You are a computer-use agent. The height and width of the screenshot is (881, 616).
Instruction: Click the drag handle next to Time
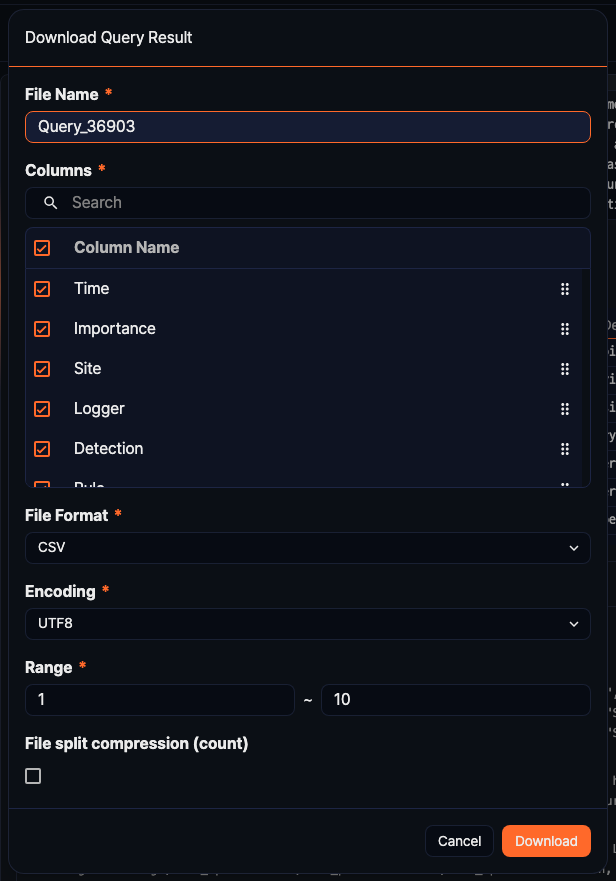tap(565, 288)
